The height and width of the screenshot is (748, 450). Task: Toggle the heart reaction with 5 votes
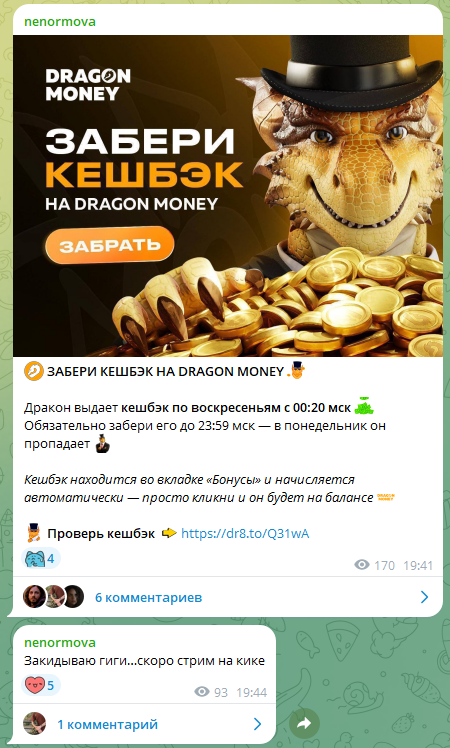(x=41, y=686)
